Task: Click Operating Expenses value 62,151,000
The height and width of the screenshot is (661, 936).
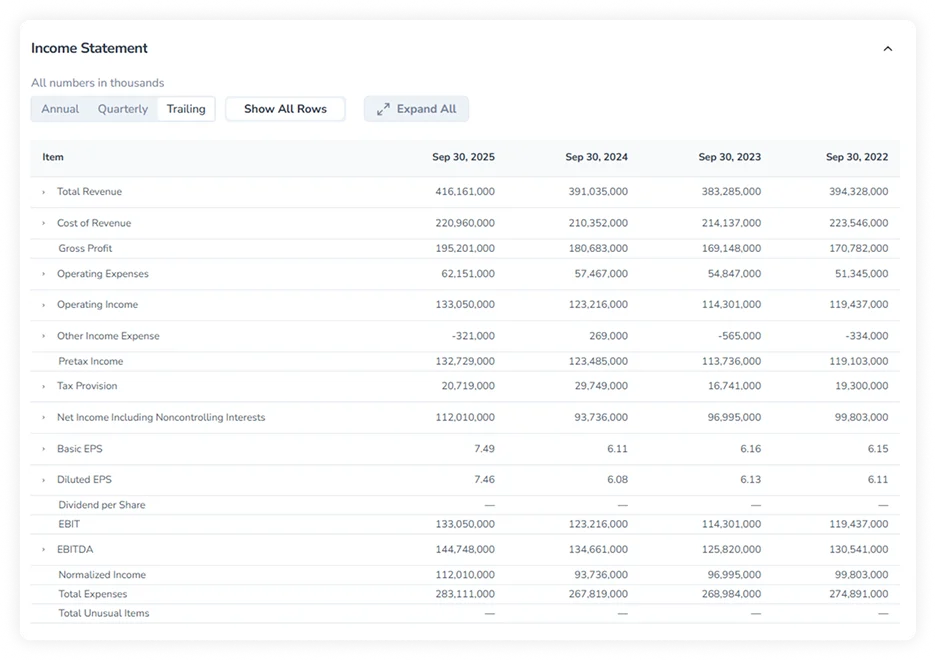Action: pyautogui.click(x=467, y=274)
